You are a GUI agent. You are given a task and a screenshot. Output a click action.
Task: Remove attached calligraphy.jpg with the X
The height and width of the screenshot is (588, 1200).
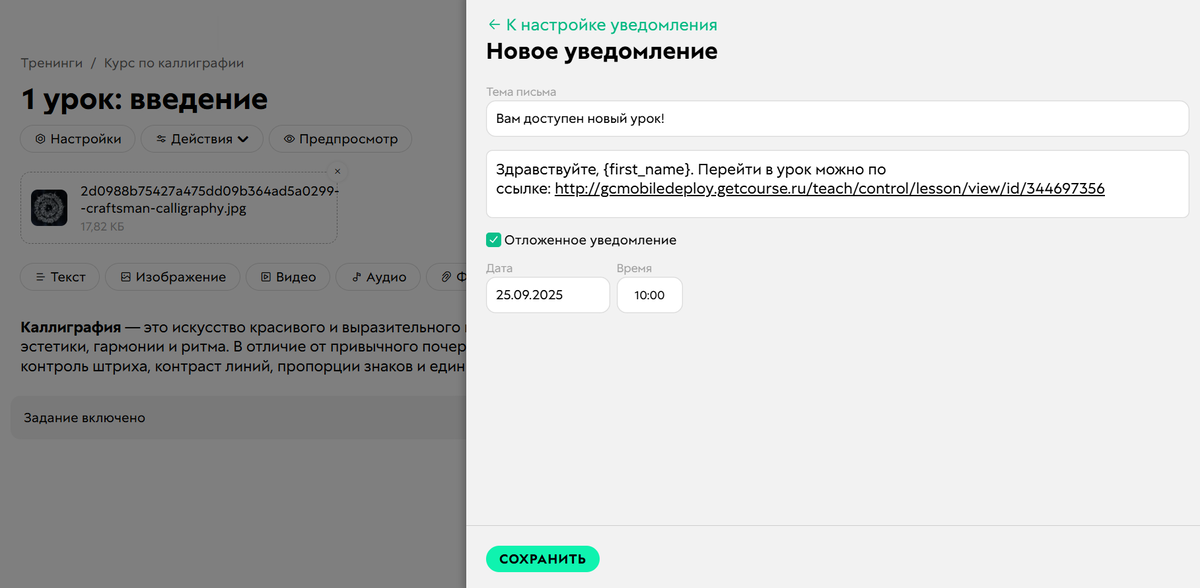coord(336,171)
